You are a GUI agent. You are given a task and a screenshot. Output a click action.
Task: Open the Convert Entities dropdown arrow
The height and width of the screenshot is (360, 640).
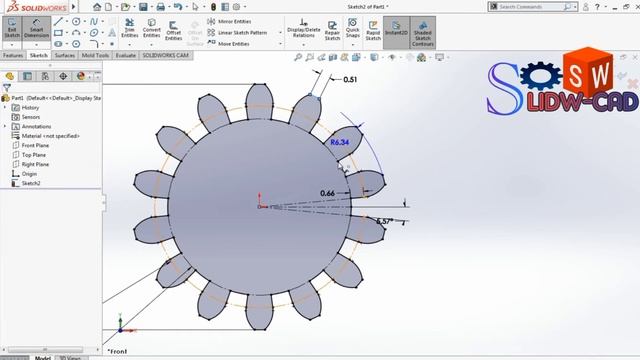point(151,44)
